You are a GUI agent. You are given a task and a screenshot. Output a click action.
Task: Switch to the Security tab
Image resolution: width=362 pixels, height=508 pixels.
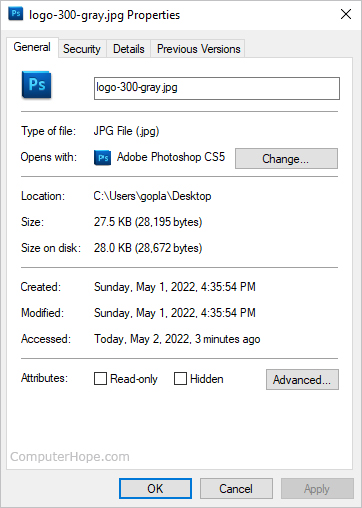[82, 49]
